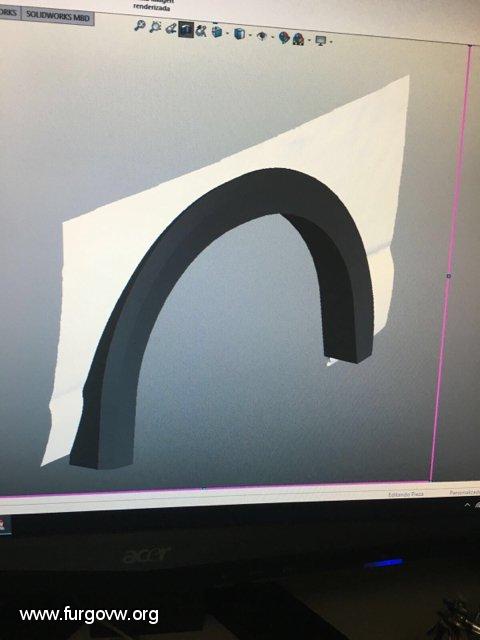Activate the Previous View icon

pyautogui.click(x=171, y=28)
